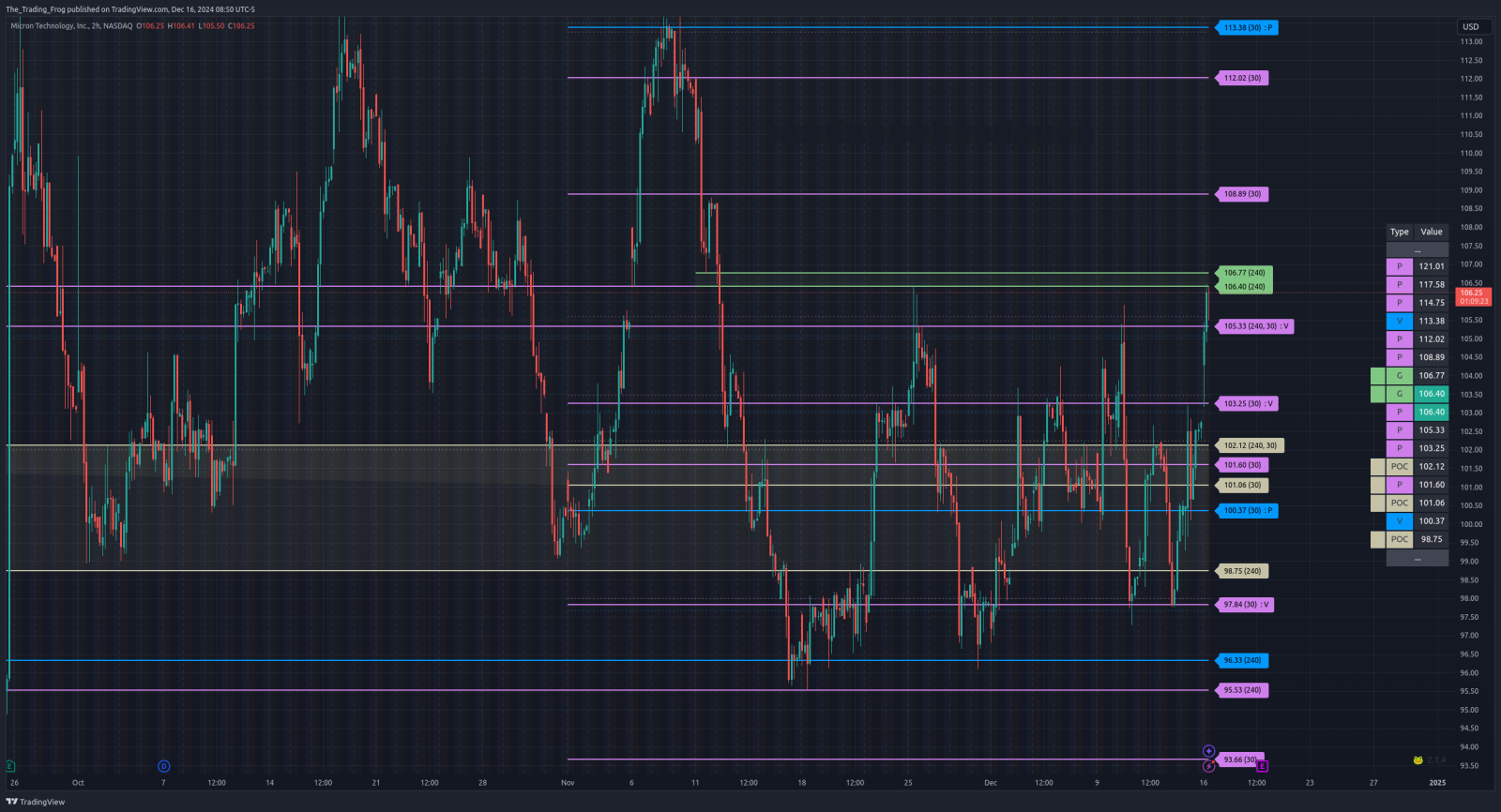This screenshot has width=1501, height=812.
Task: Click the publisher caption The_Trading_Frog at top
Action: 34,9
